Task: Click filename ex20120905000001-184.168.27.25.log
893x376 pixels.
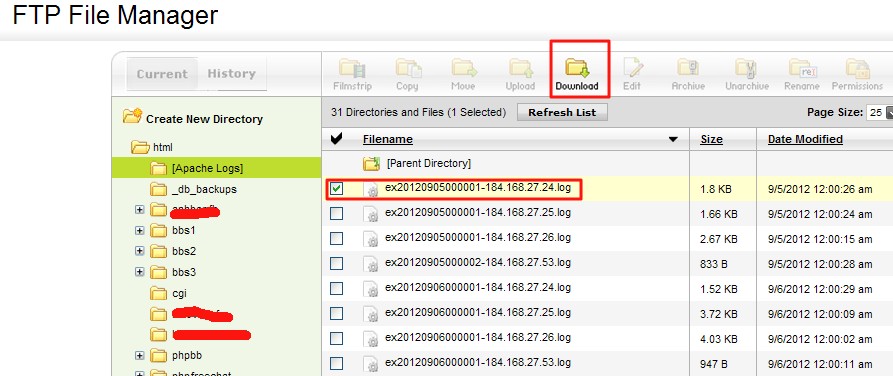Action: click(x=478, y=212)
